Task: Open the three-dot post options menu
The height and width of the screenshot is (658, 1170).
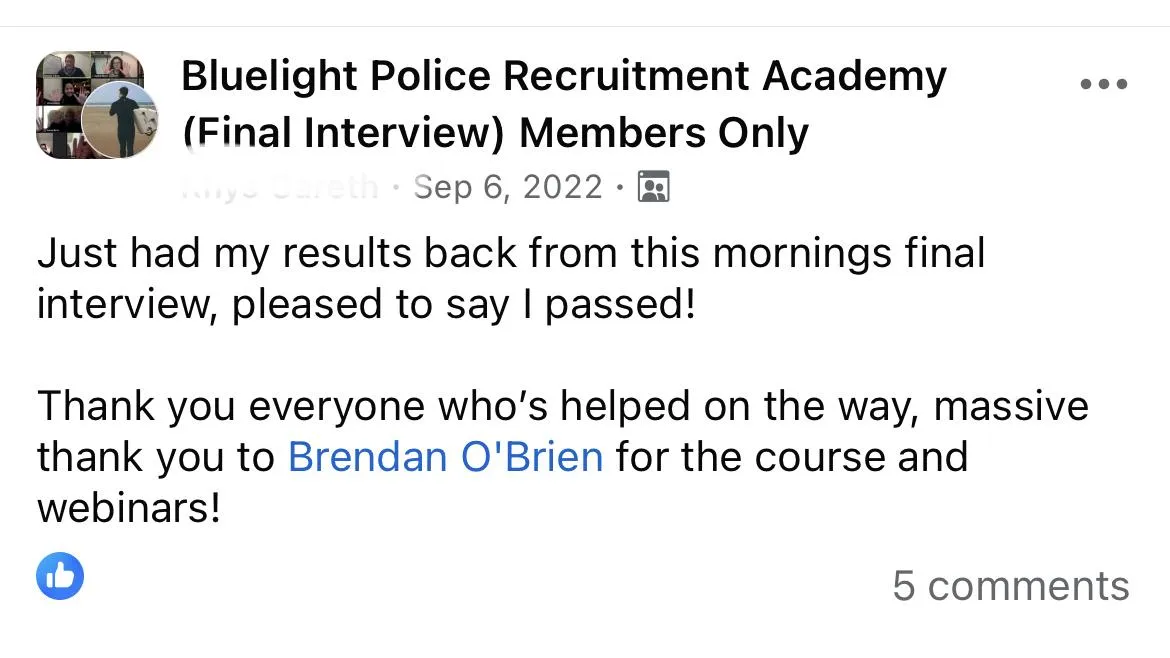Action: tap(1104, 84)
